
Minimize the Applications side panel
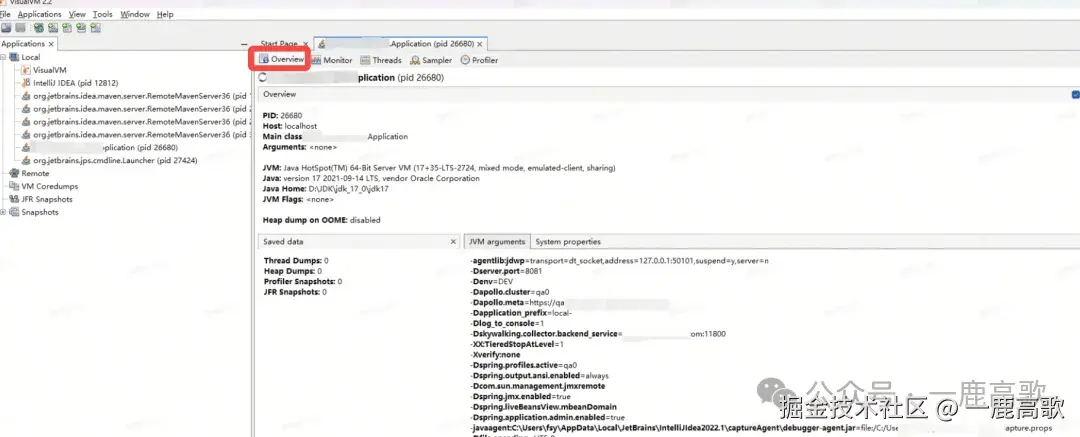click(244, 44)
